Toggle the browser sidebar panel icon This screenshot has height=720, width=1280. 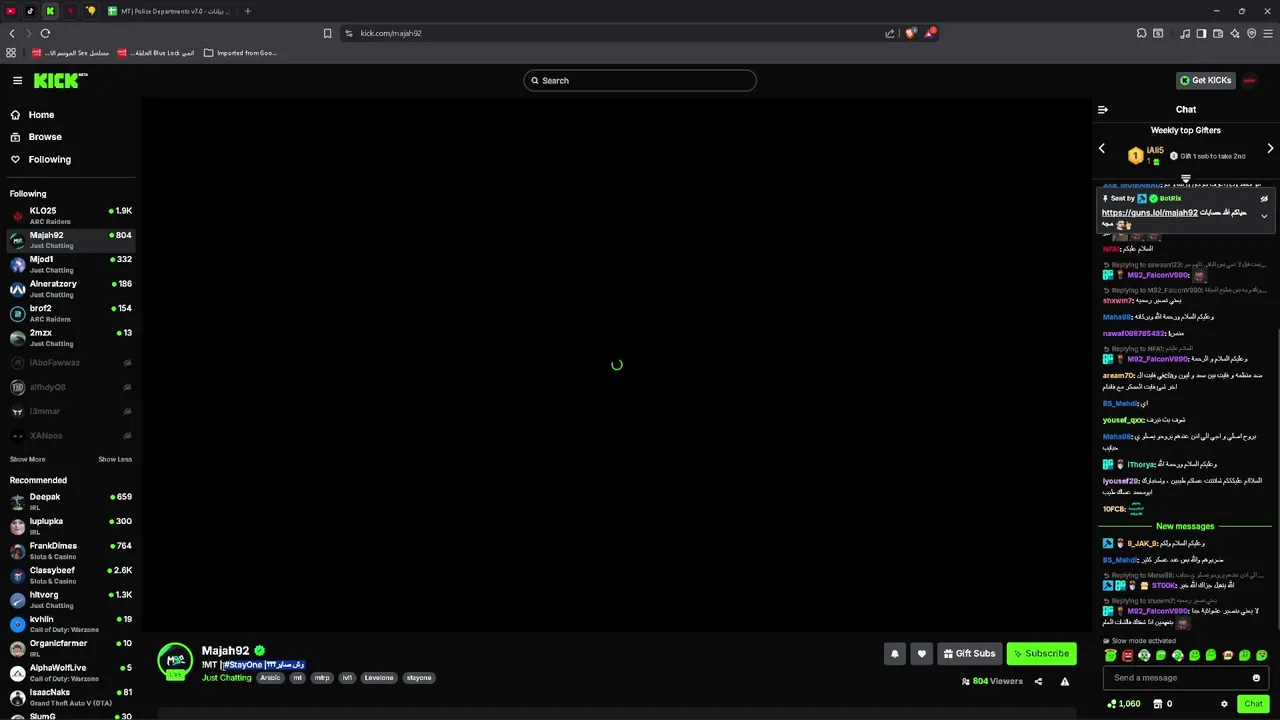tap(1202, 33)
